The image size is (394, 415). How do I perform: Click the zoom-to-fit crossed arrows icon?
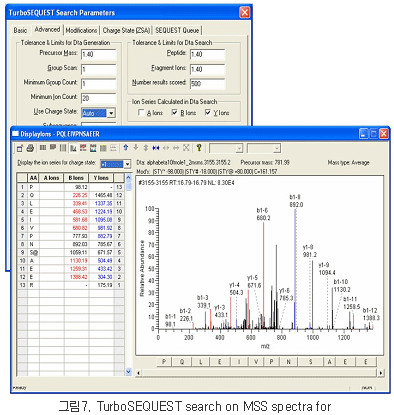click(186, 148)
